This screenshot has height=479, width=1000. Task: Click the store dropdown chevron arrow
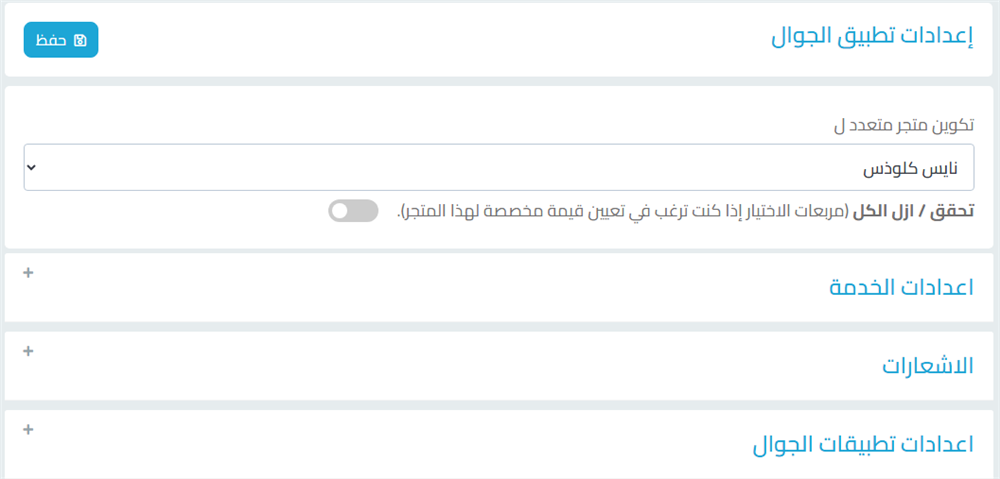point(32,167)
